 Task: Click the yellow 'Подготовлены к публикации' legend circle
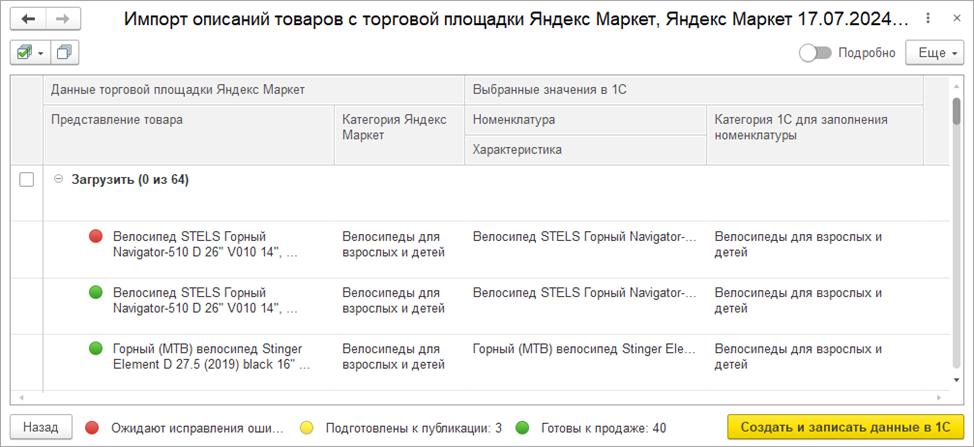click(309, 427)
